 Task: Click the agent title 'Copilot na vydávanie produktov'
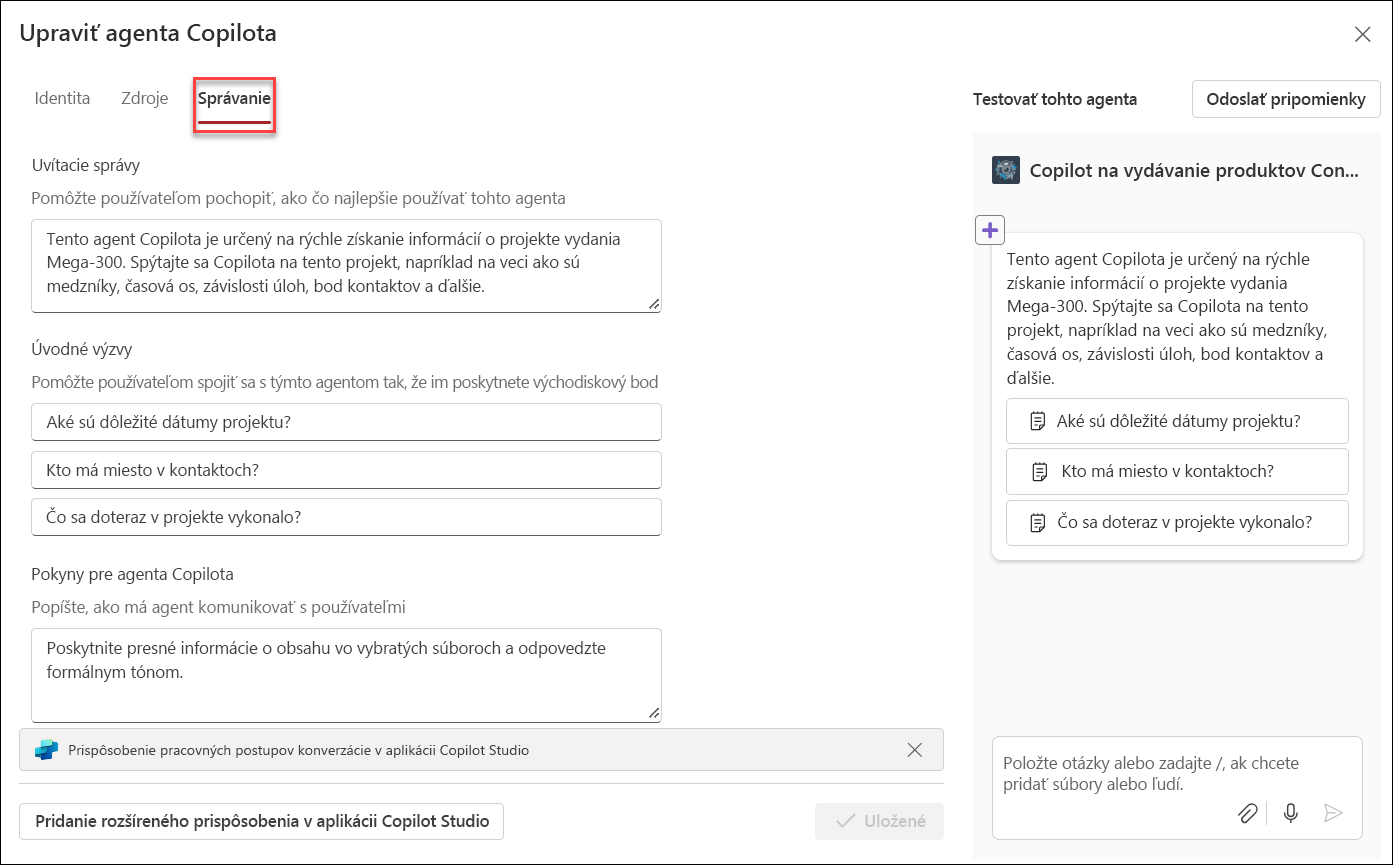pyautogui.click(x=1194, y=171)
